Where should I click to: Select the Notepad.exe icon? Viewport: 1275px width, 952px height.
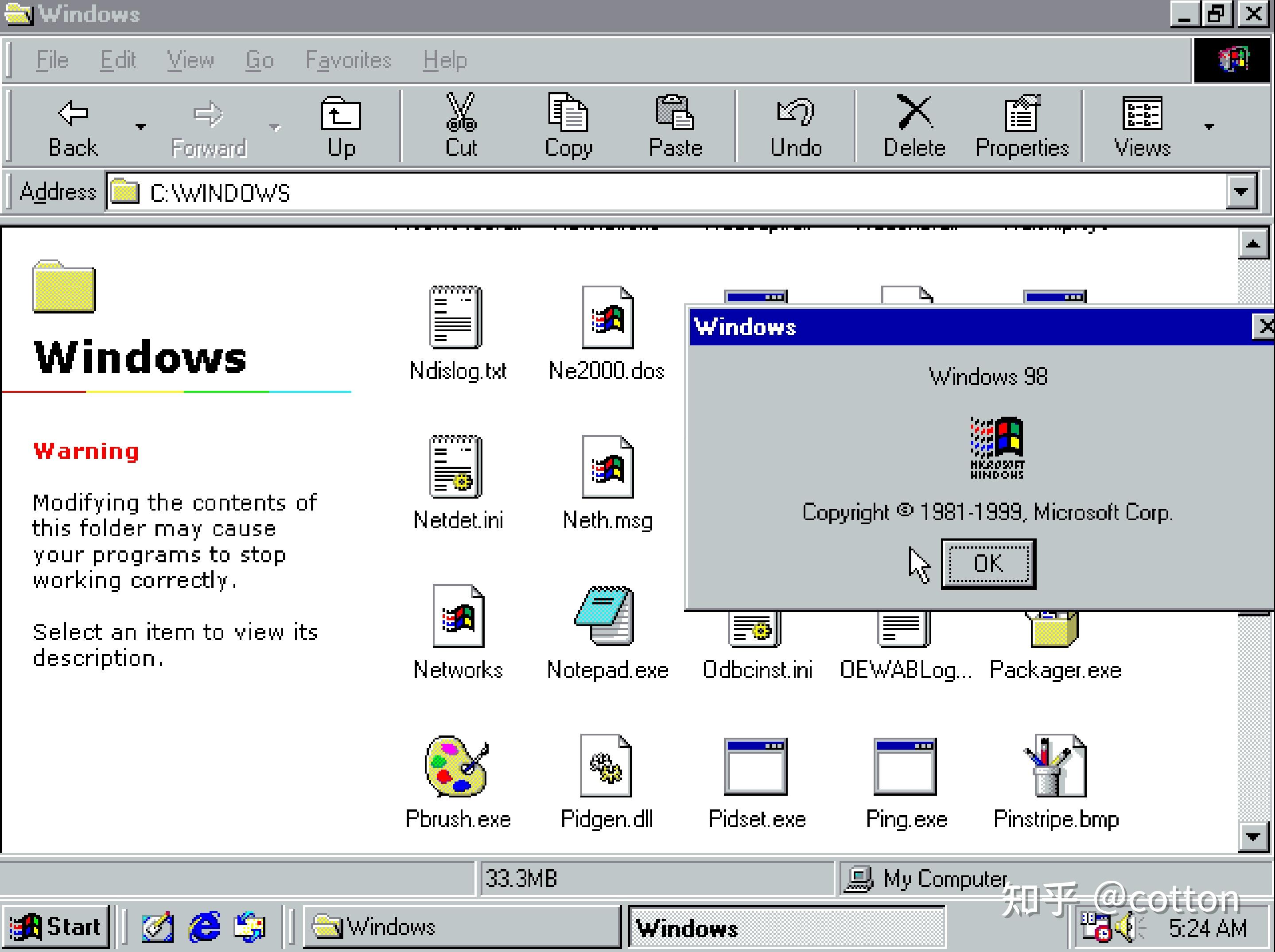(x=604, y=615)
